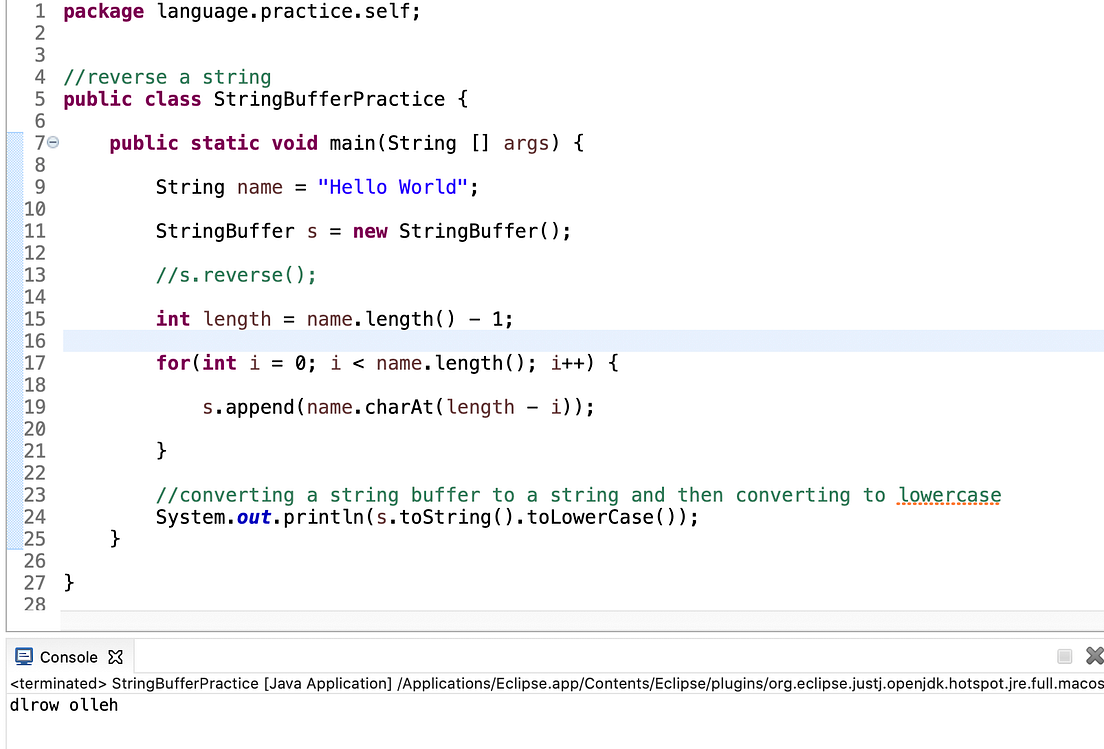This screenshot has height=749, width=1104.
Task: Click the closing brace on line 21
Action: (161, 451)
